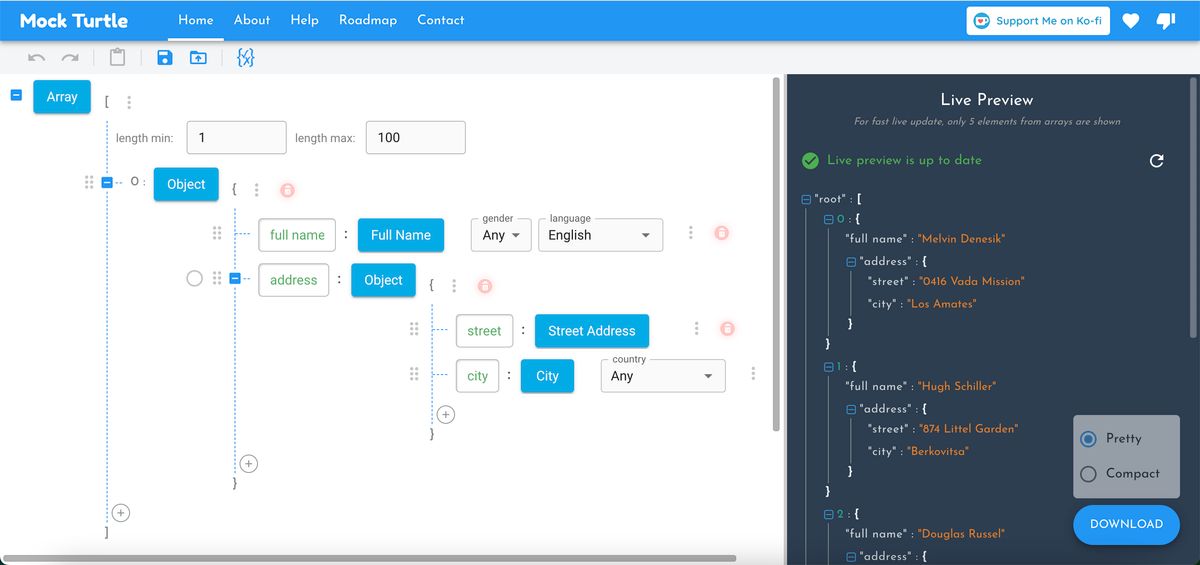Viewport: 1200px width, 565px height.
Task: Click the horizontal scrollbar at bottom
Action: pos(370,558)
